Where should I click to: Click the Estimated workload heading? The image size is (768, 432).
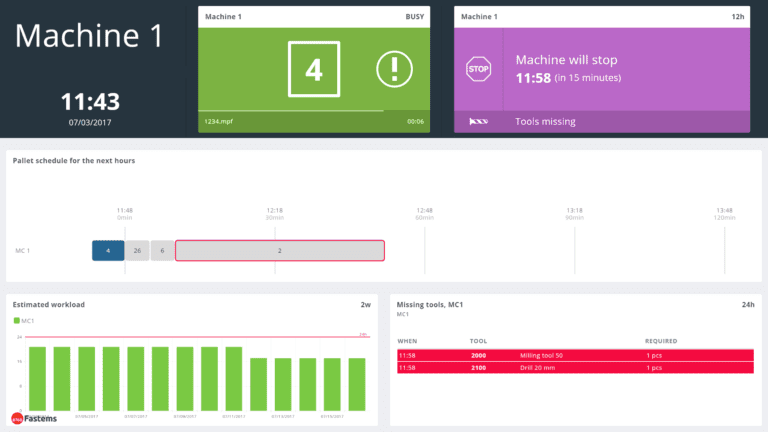click(x=48, y=305)
